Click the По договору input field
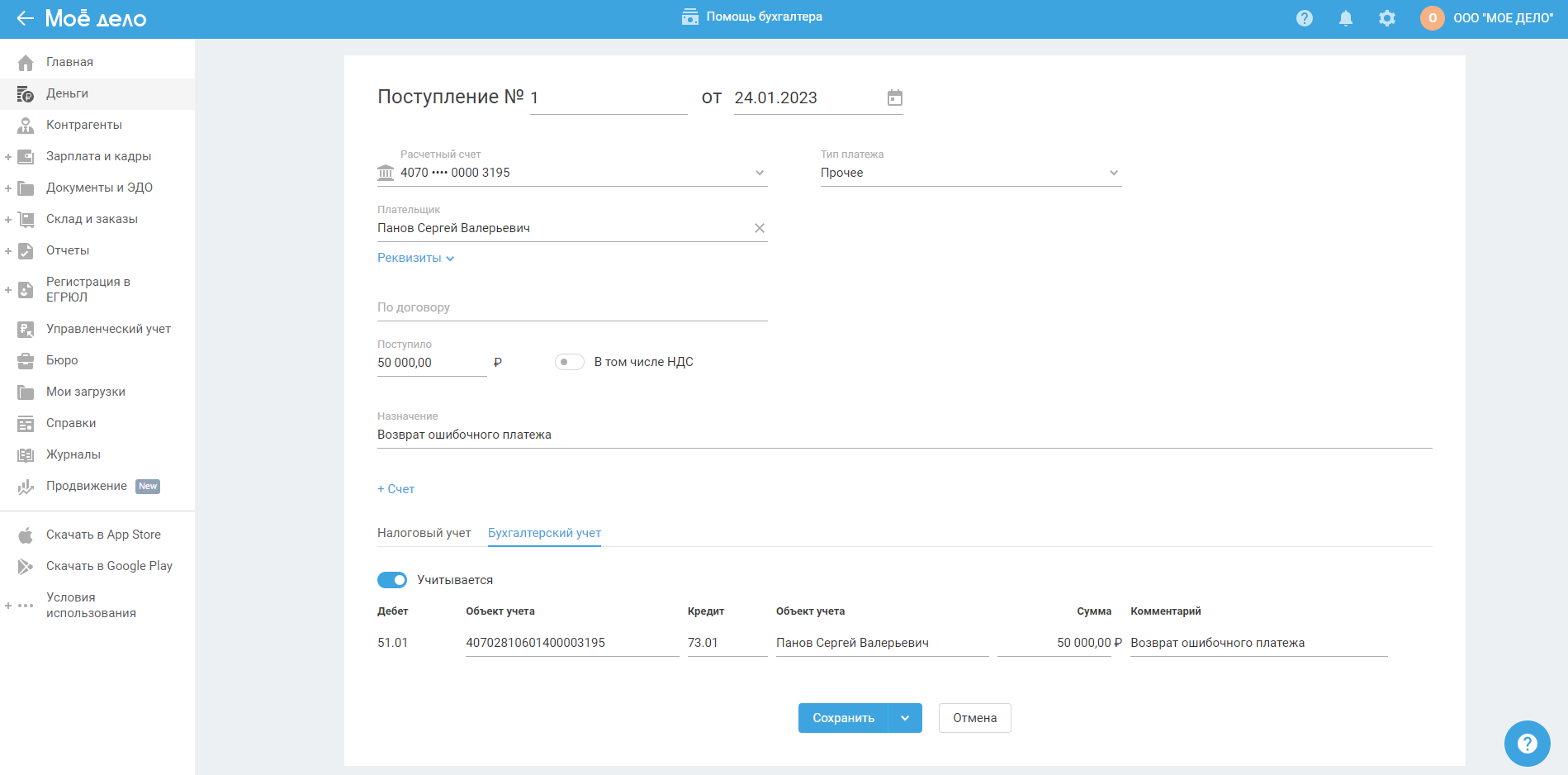Screen dimensions: 1568x775 (571, 307)
